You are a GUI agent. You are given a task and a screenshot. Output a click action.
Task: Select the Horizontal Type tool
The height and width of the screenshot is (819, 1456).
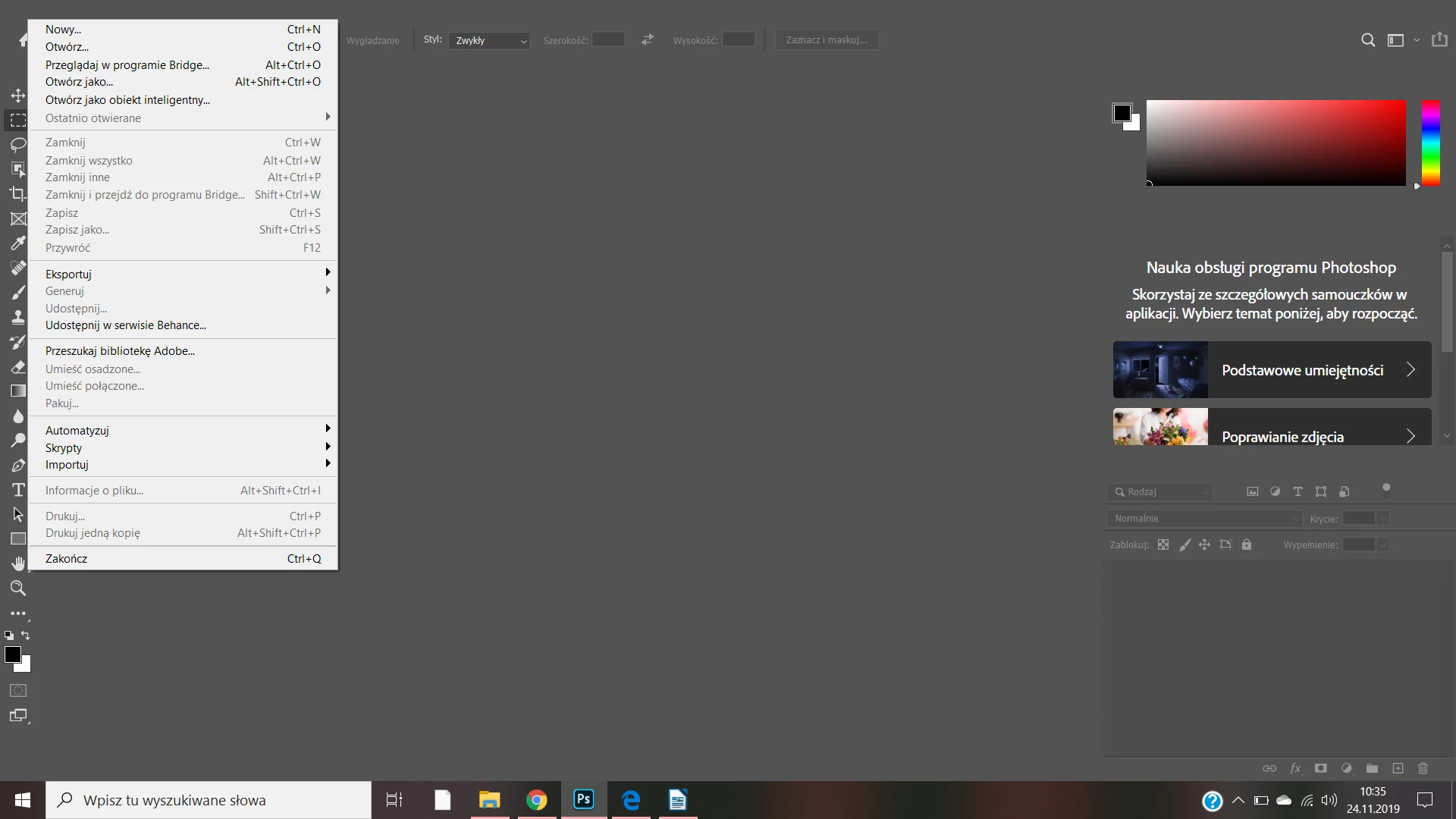coord(17,490)
